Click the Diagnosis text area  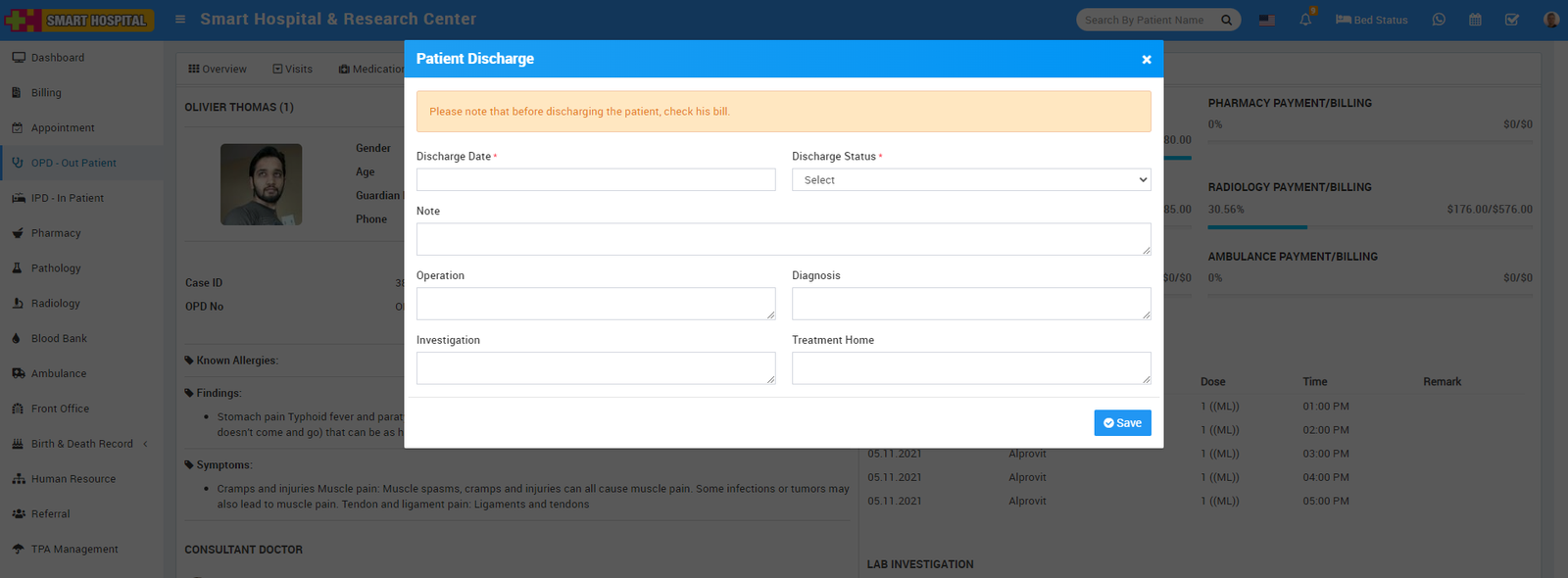(970, 304)
